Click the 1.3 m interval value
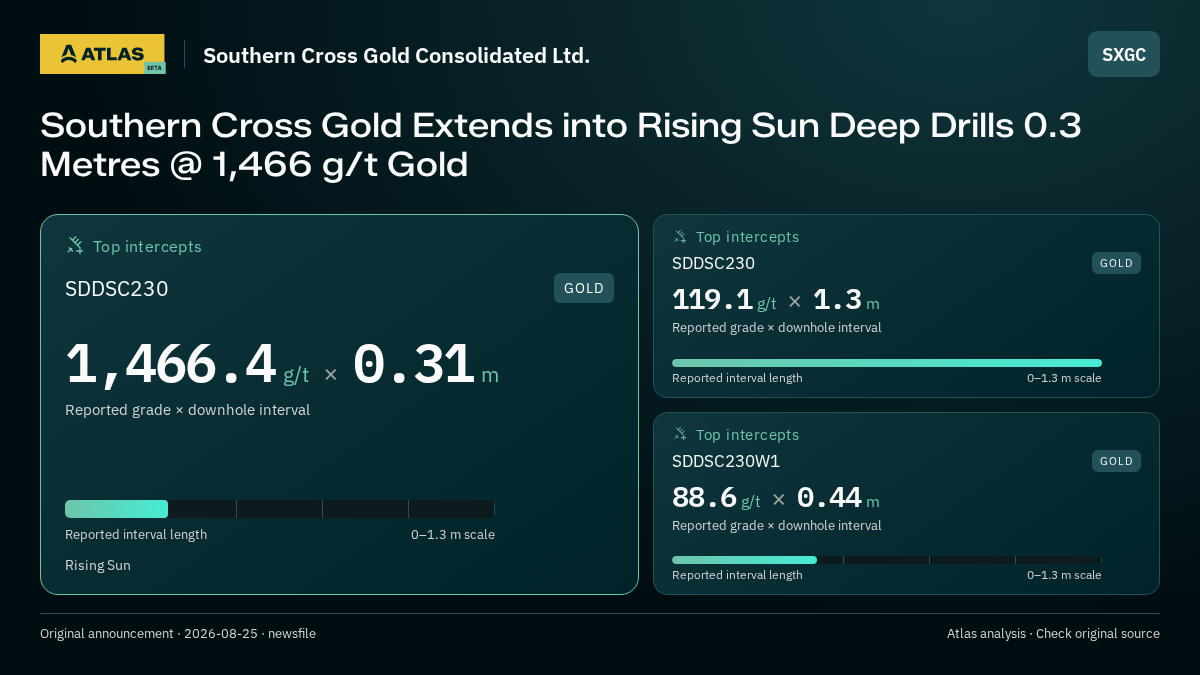This screenshot has width=1200, height=675. 837,300
